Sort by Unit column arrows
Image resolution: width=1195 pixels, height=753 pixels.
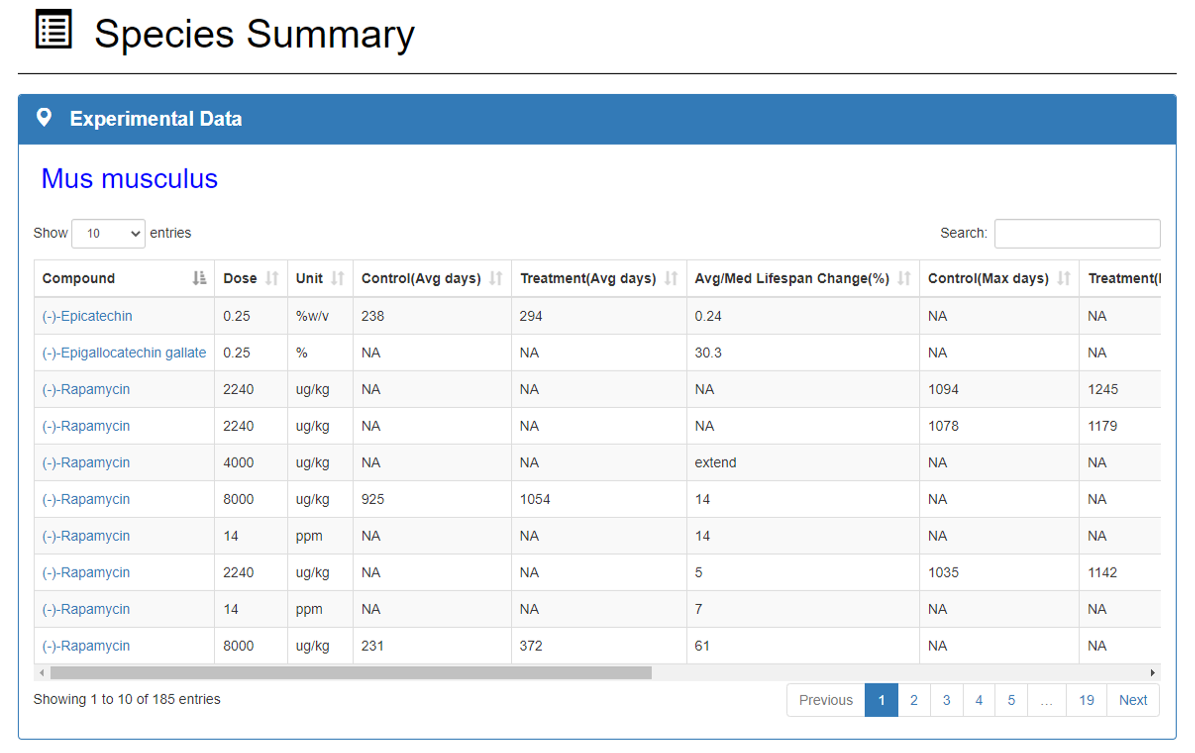[x=337, y=279]
